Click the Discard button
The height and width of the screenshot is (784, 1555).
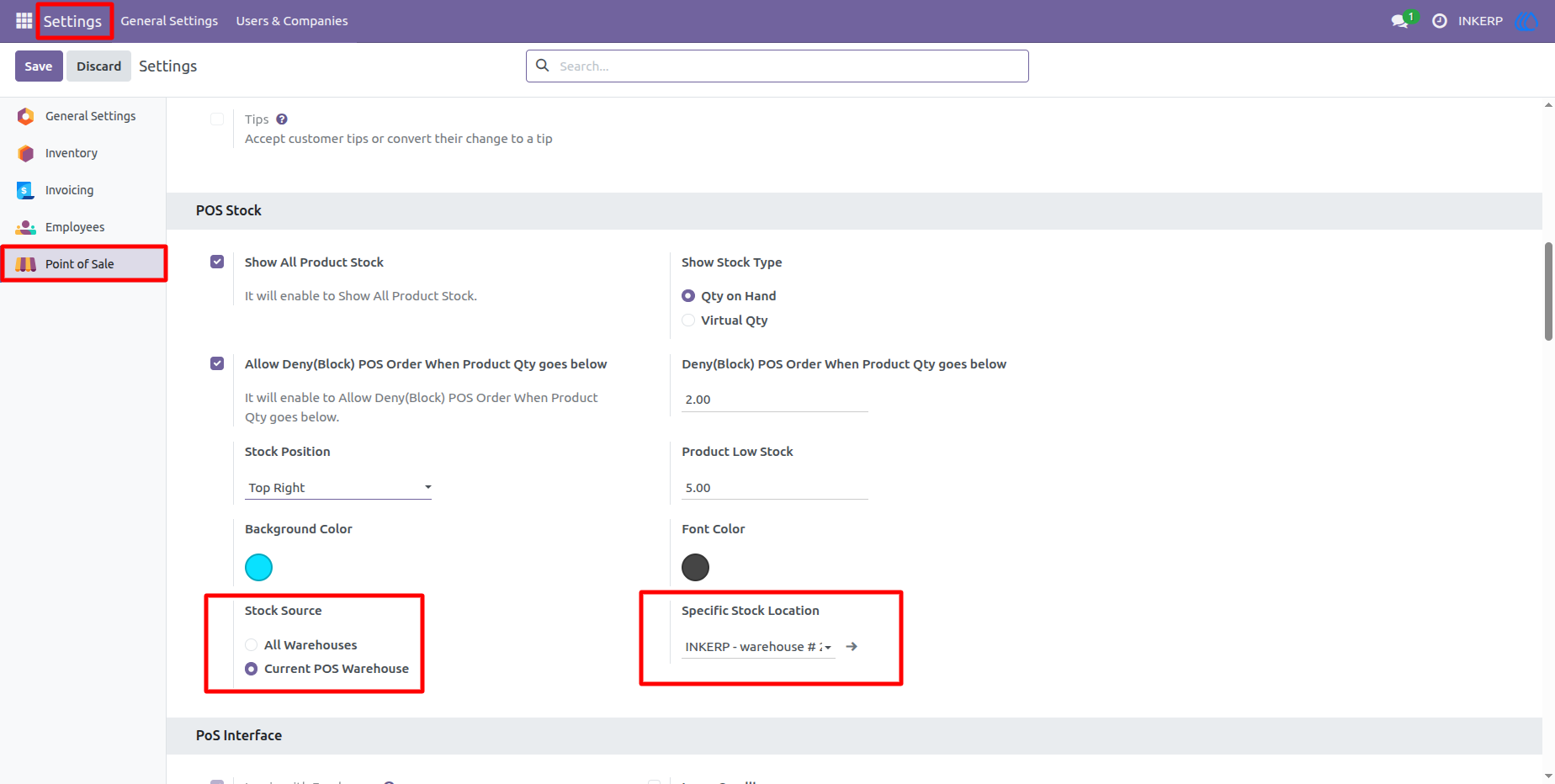tap(99, 66)
